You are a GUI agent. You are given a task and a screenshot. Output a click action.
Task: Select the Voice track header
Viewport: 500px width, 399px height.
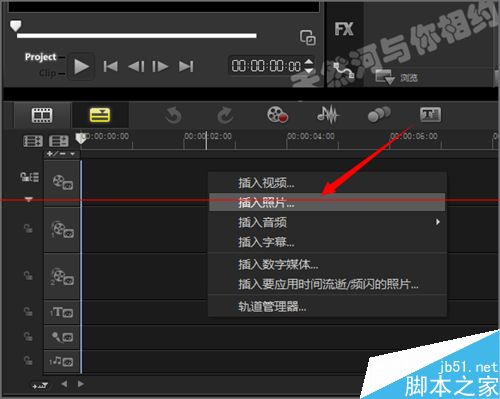click(x=62, y=337)
